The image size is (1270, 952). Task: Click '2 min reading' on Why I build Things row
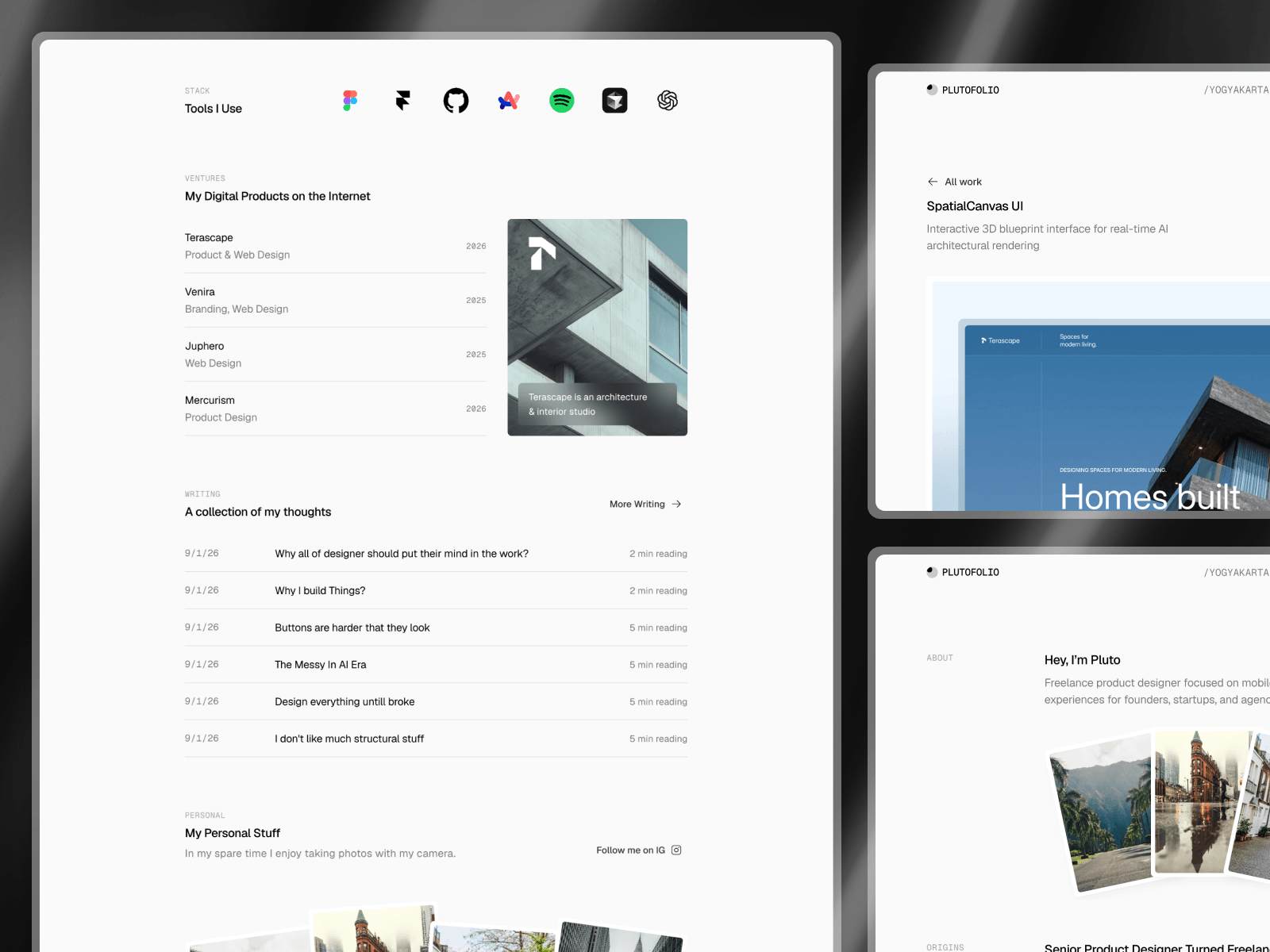[x=658, y=591]
